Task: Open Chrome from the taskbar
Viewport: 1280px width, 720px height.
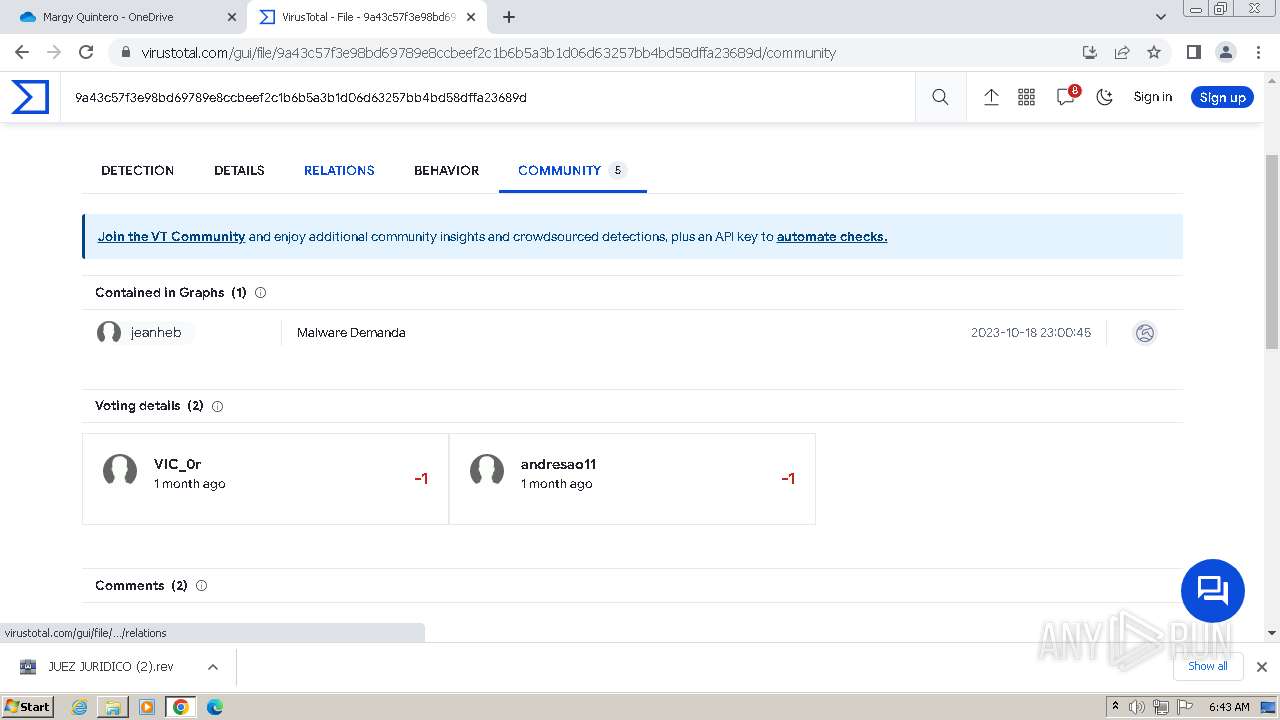Action: coord(180,707)
